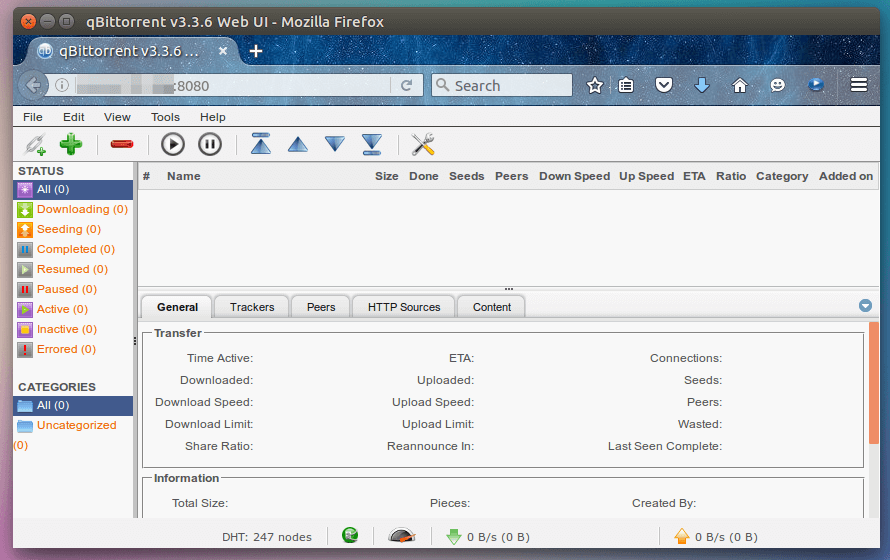890x560 pixels.
Task: Sort torrents by Done column
Action: point(423,176)
